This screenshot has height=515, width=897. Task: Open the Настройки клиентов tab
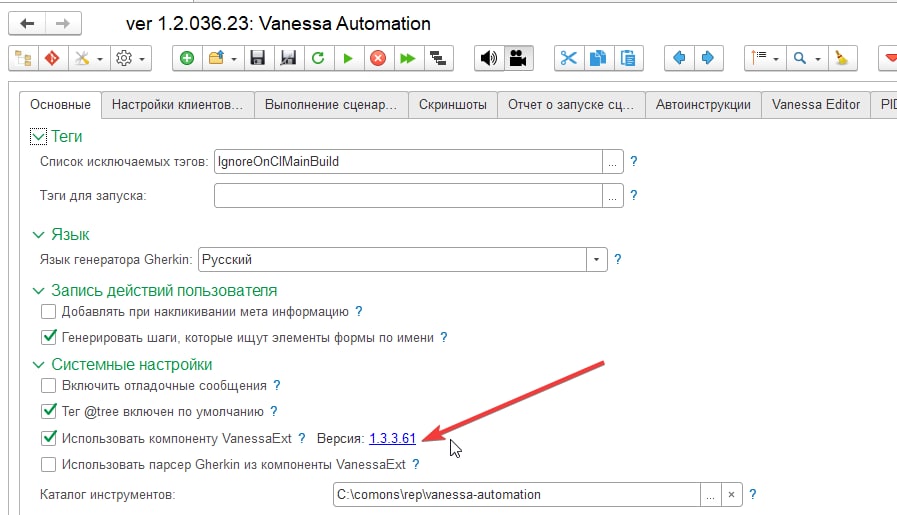click(x=177, y=105)
